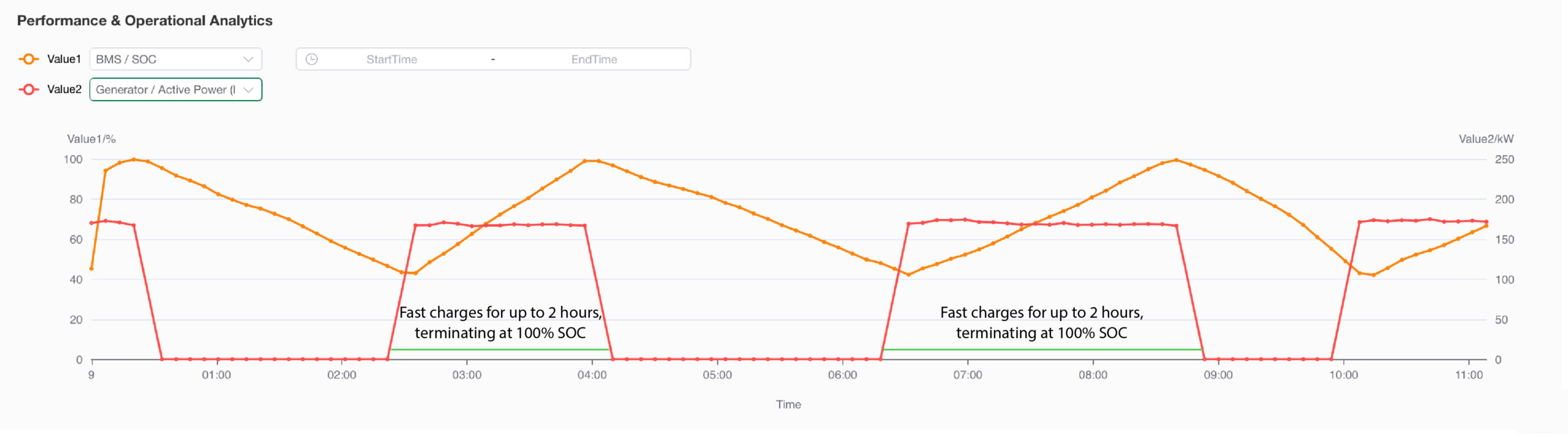
Task: Click the 07:00 time axis label
Action: pyautogui.click(x=967, y=375)
